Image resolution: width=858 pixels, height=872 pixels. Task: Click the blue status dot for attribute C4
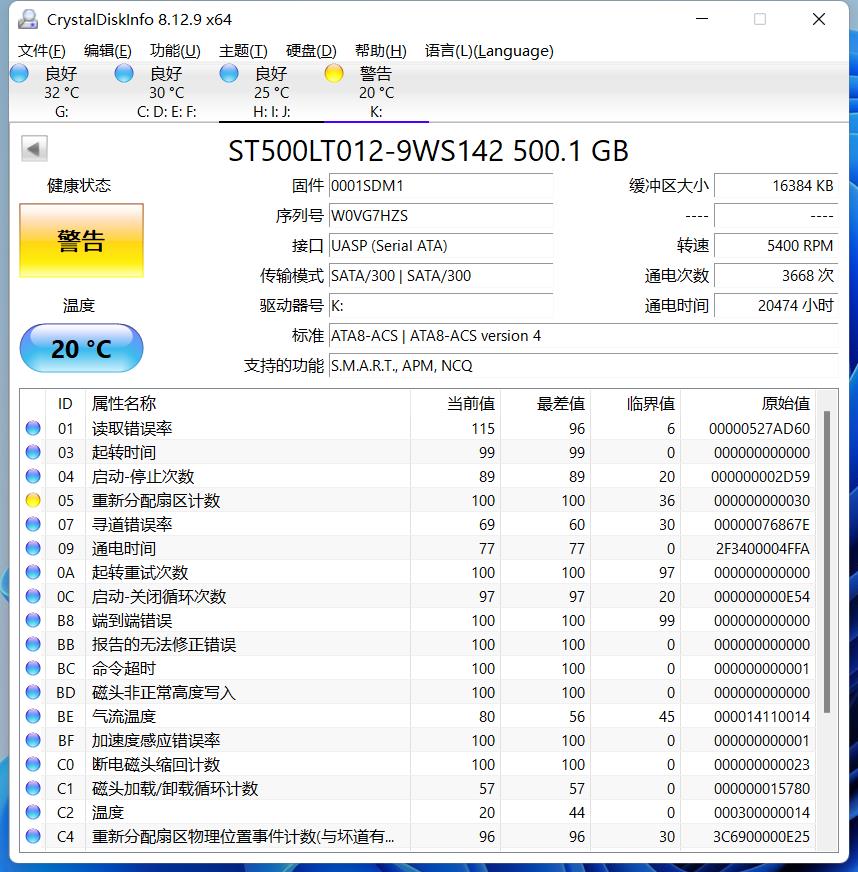[x=33, y=836]
